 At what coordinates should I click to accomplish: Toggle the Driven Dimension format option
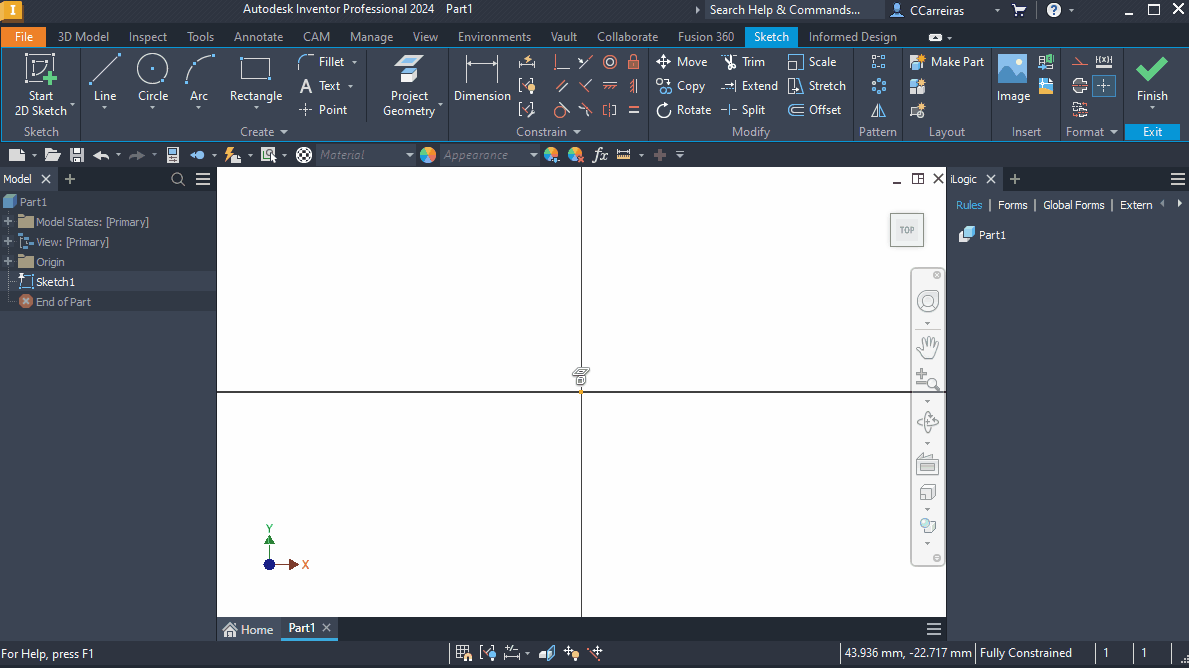click(x=1104, y=62)
